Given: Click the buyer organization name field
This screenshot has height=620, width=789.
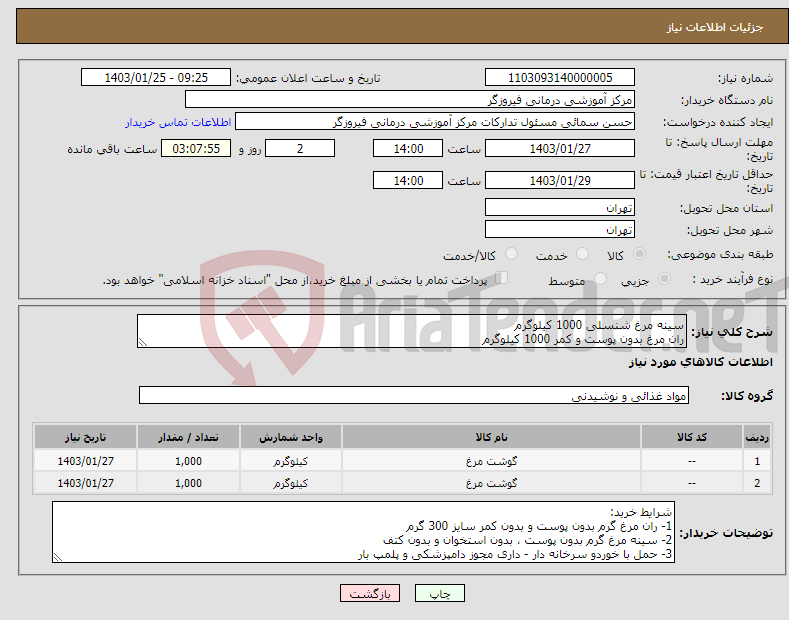Looking at the screenshot, I should [x=410, y=100].
